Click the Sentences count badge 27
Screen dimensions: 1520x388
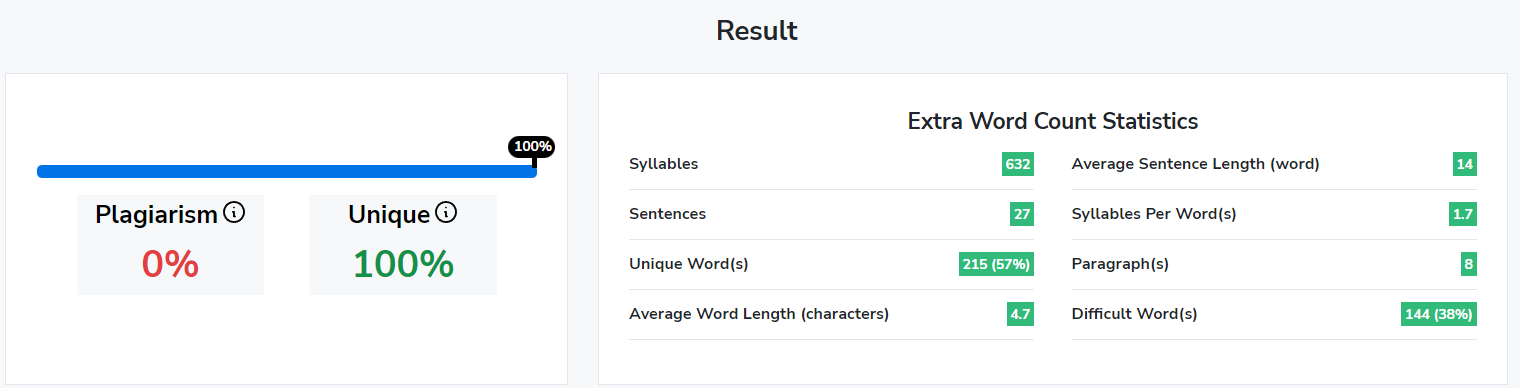click(x=1022, y=214)
